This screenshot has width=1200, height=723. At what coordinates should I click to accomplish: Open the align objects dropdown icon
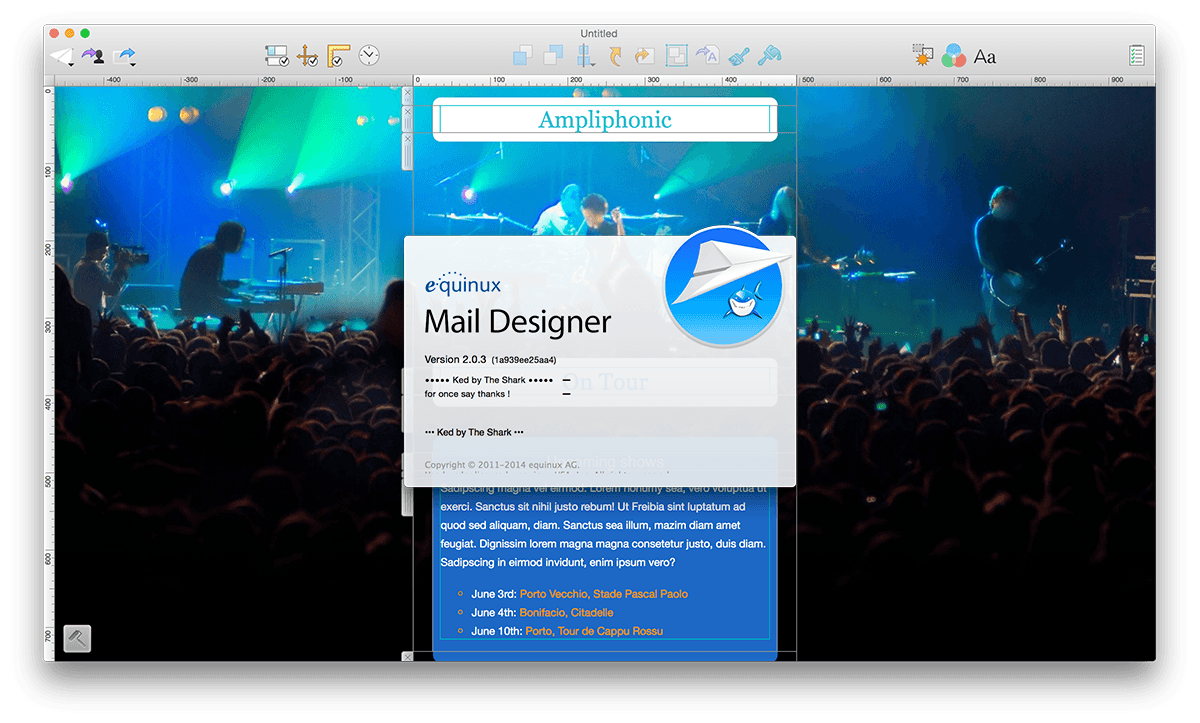[x=585, y=56]
